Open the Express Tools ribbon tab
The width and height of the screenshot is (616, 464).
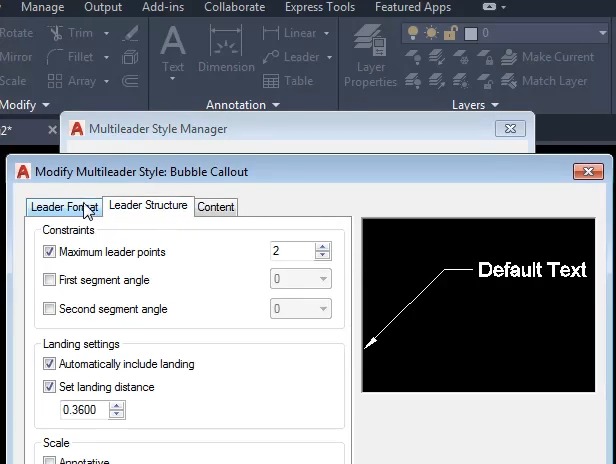320,7
